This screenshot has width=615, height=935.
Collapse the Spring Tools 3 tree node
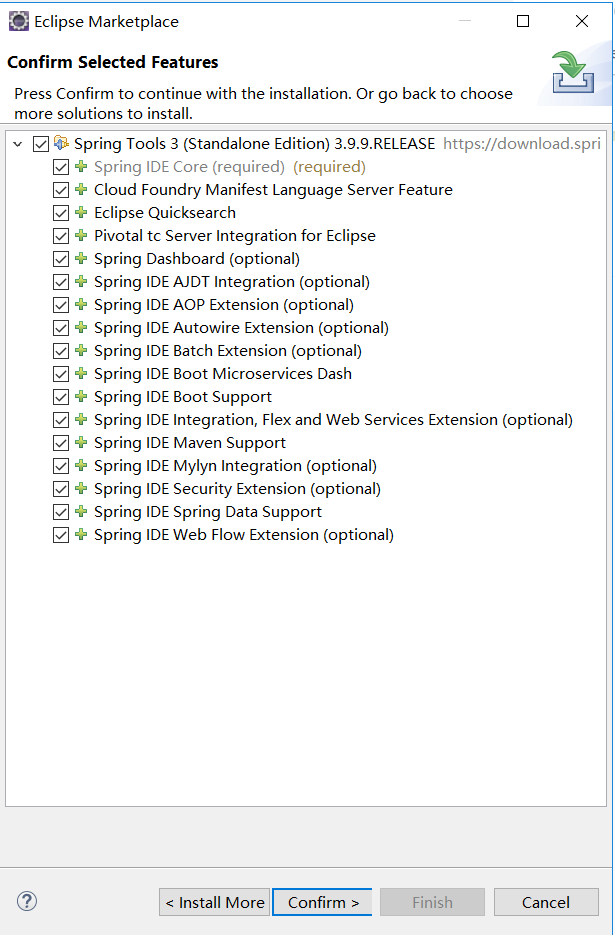18,144
